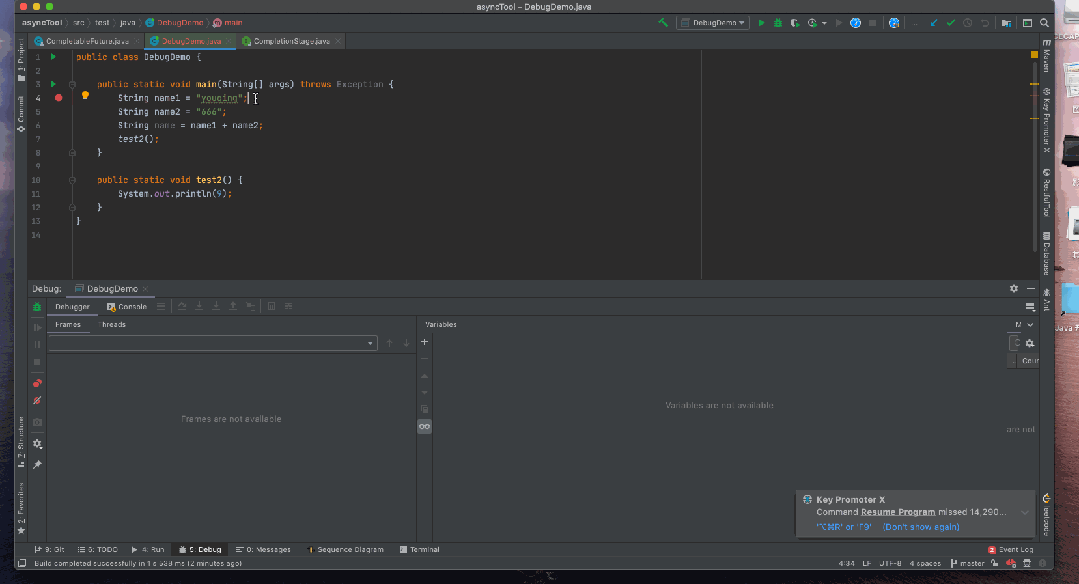This screenshot has height=584, width=1079.
Task: Switch to CompletionStage.java editor tab
Action: [x=291, y=41]
